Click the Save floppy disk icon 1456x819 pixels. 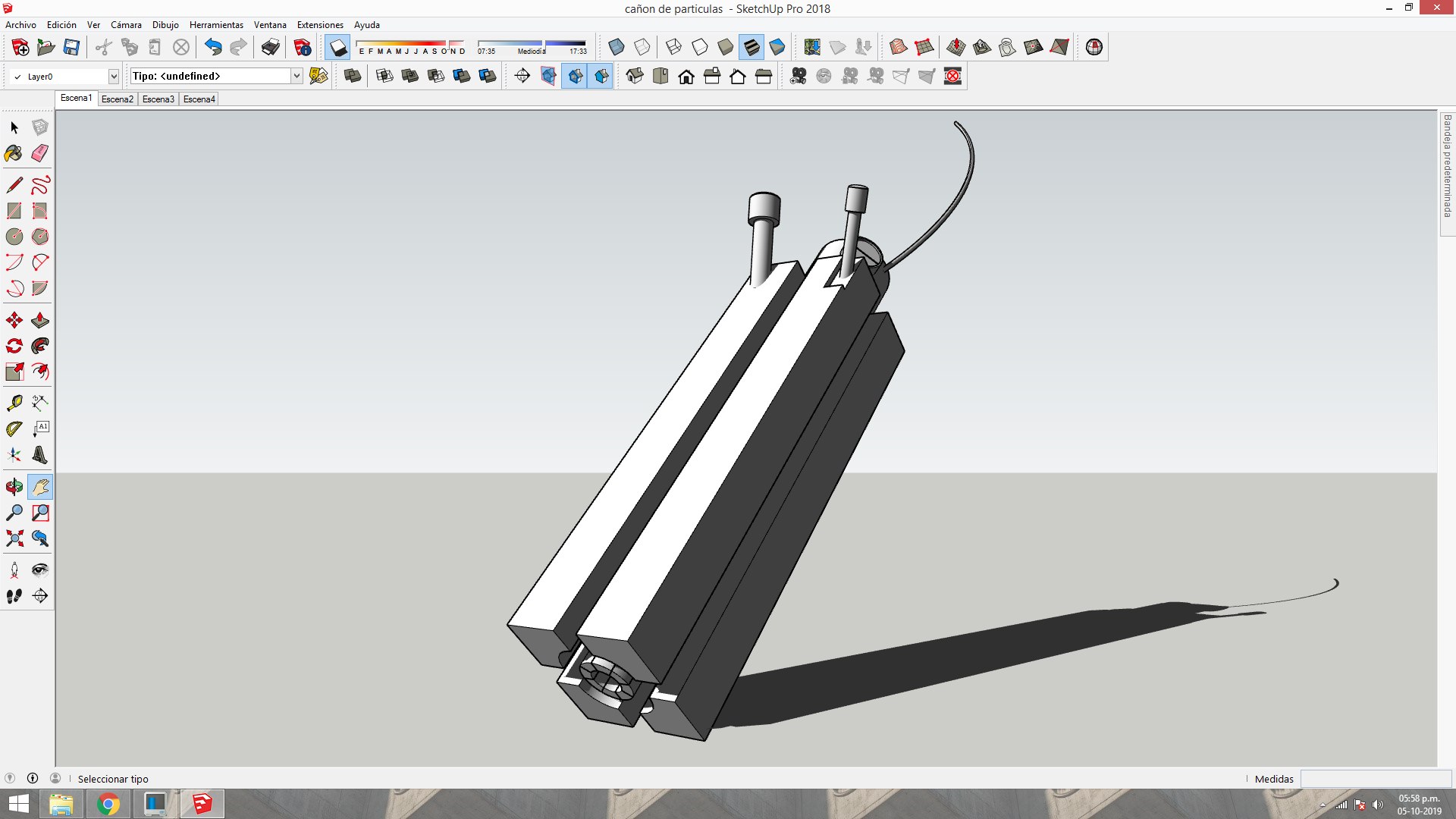(x=71, y=47)
